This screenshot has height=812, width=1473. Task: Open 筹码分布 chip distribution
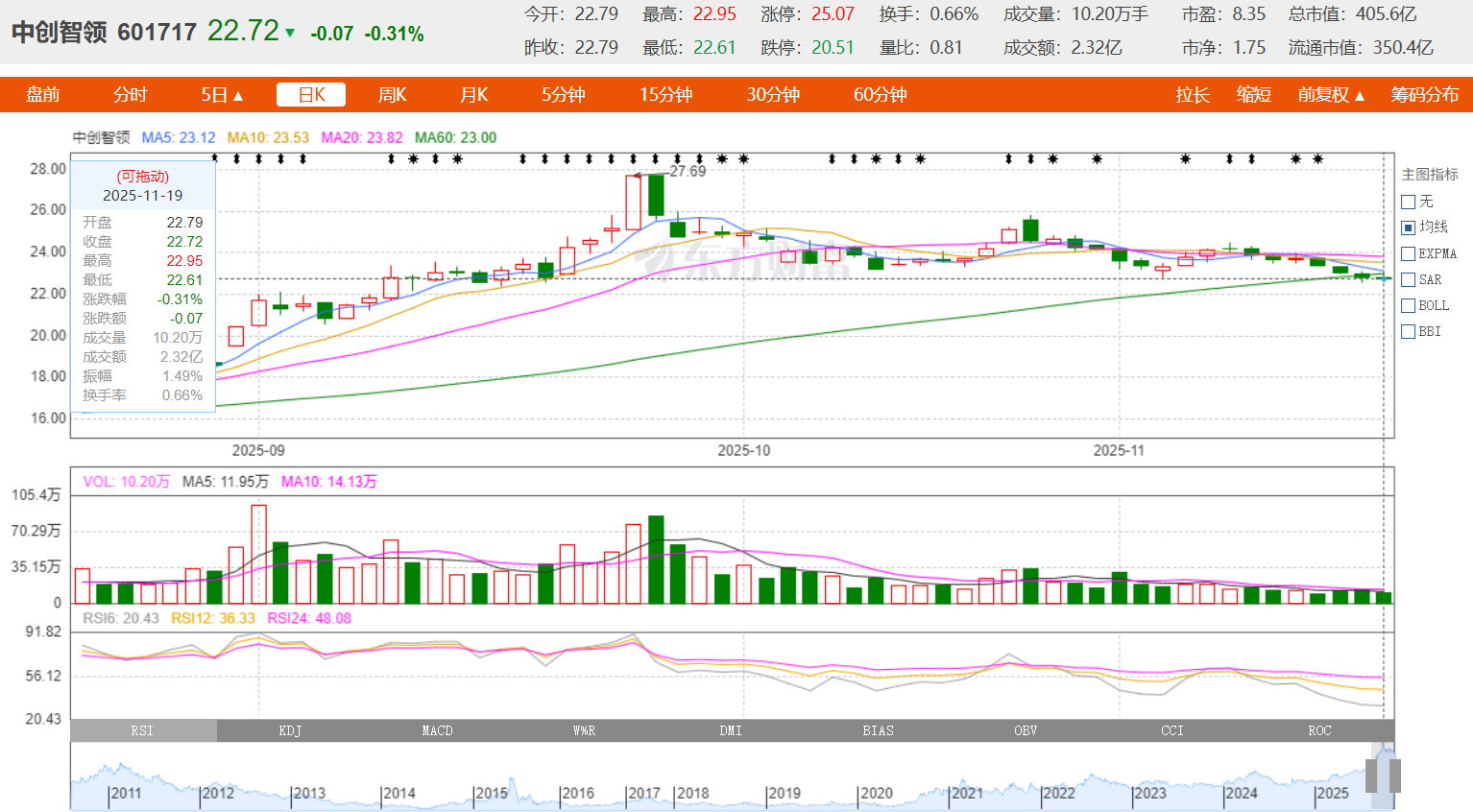[x=1425, y=95]
